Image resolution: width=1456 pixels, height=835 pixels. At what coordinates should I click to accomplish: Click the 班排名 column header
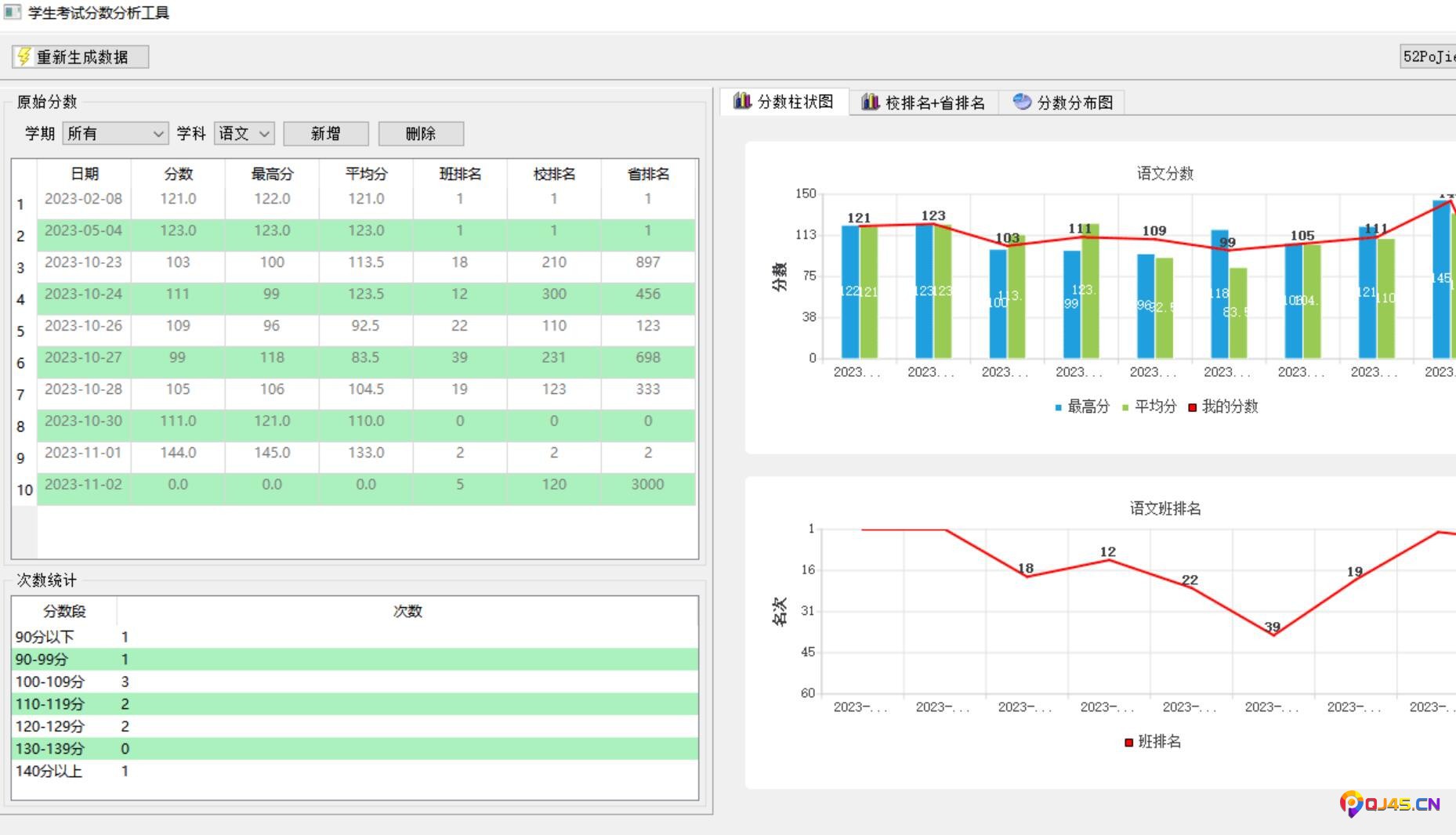coord(460,174)
